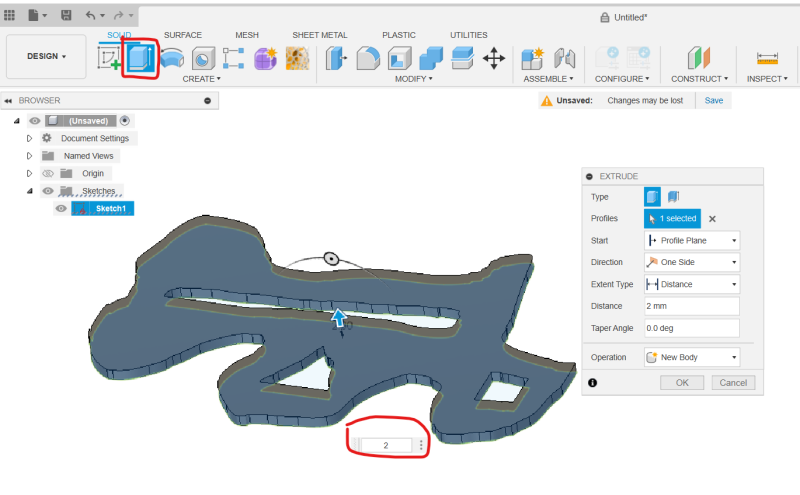Select the Thin Extrude type icon
The width and height of the screenshot is (800, 495).
(x=673, y=196)
